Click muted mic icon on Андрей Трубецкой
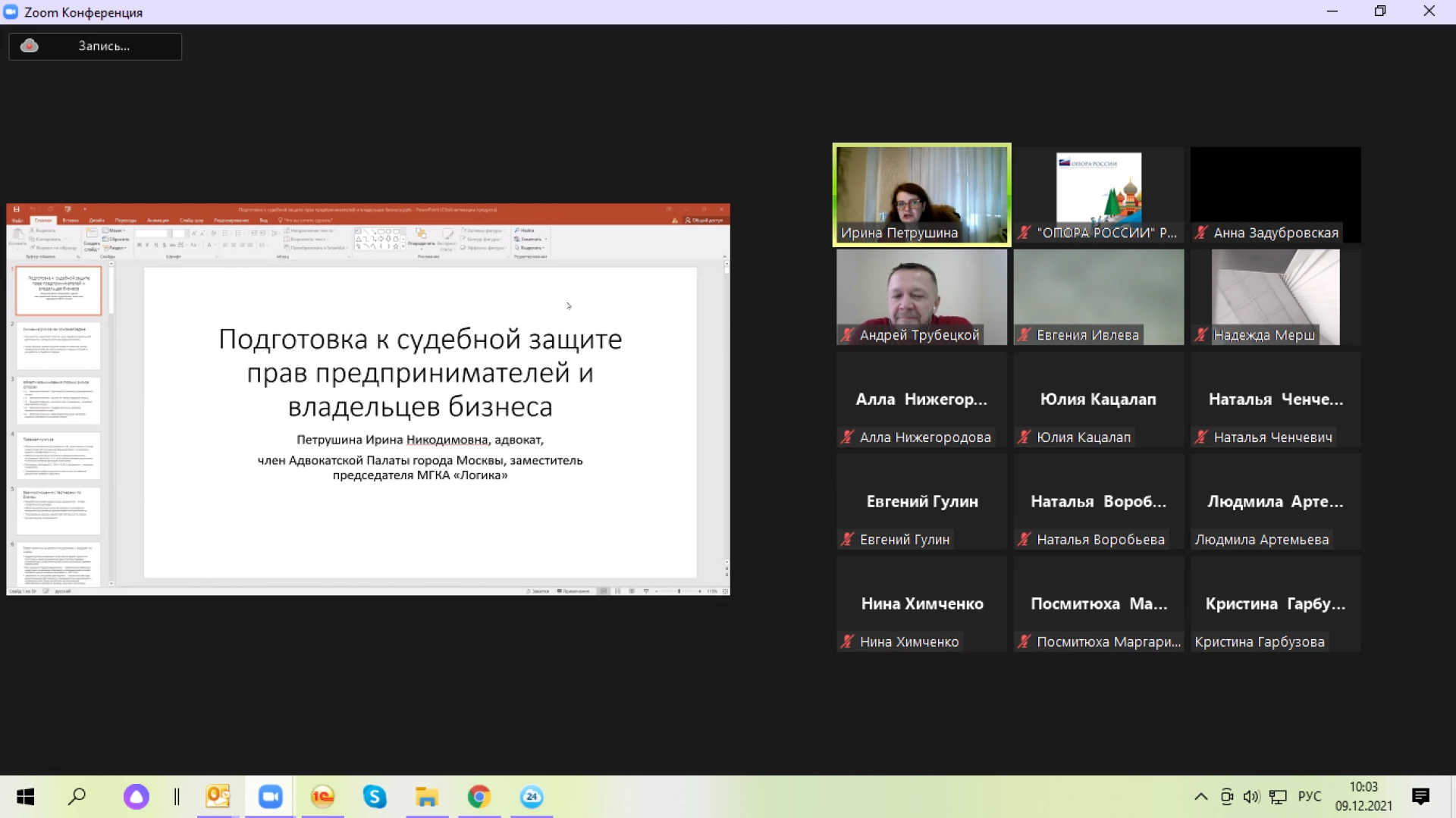Viewport: 1456px width, 818px height. point(847,335)
